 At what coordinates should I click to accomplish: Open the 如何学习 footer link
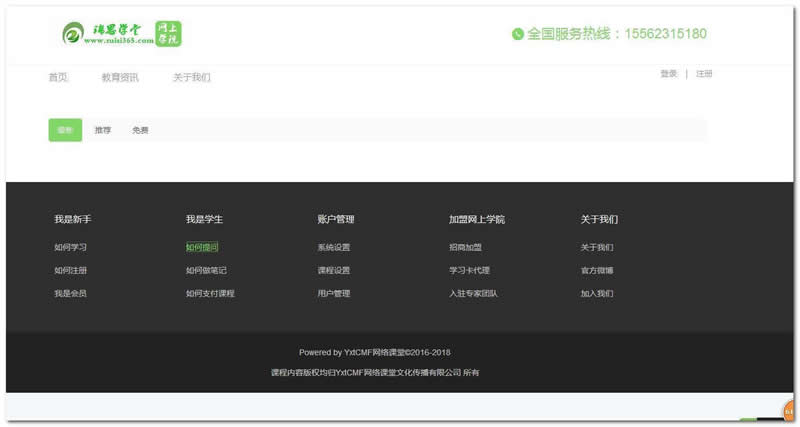coord(70,247)
